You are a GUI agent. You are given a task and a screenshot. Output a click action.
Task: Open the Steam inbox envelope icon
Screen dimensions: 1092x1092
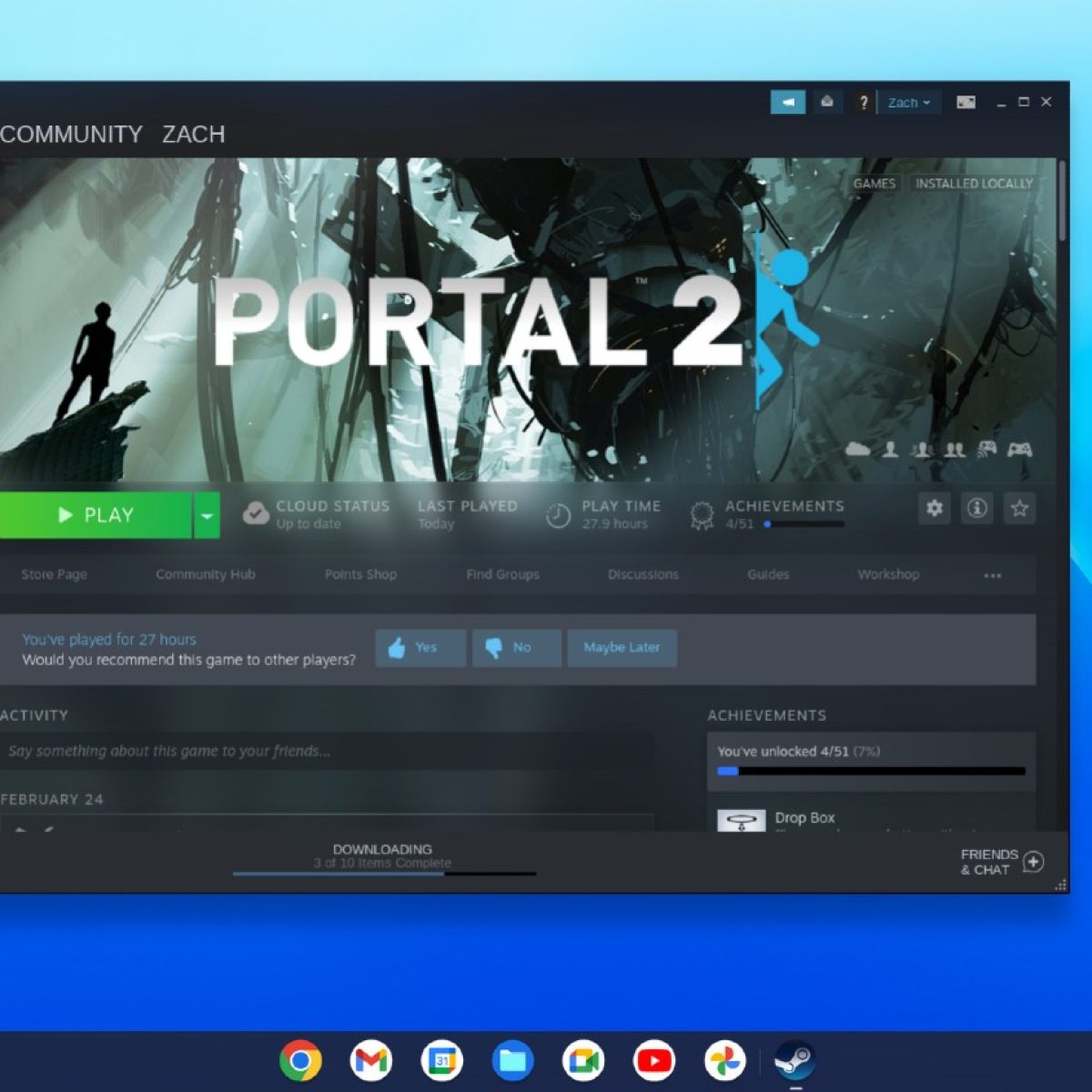click(826, 103)
